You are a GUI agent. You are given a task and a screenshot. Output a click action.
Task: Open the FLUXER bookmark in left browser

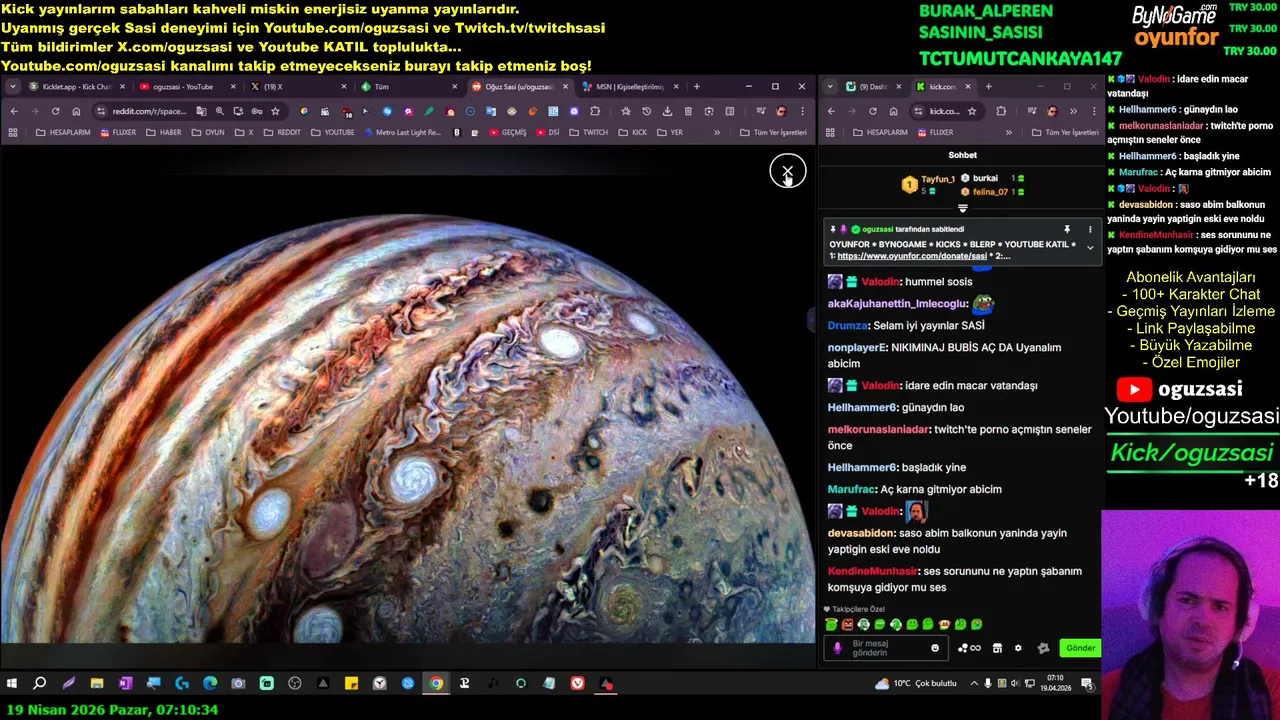click(x=118, y=132)
